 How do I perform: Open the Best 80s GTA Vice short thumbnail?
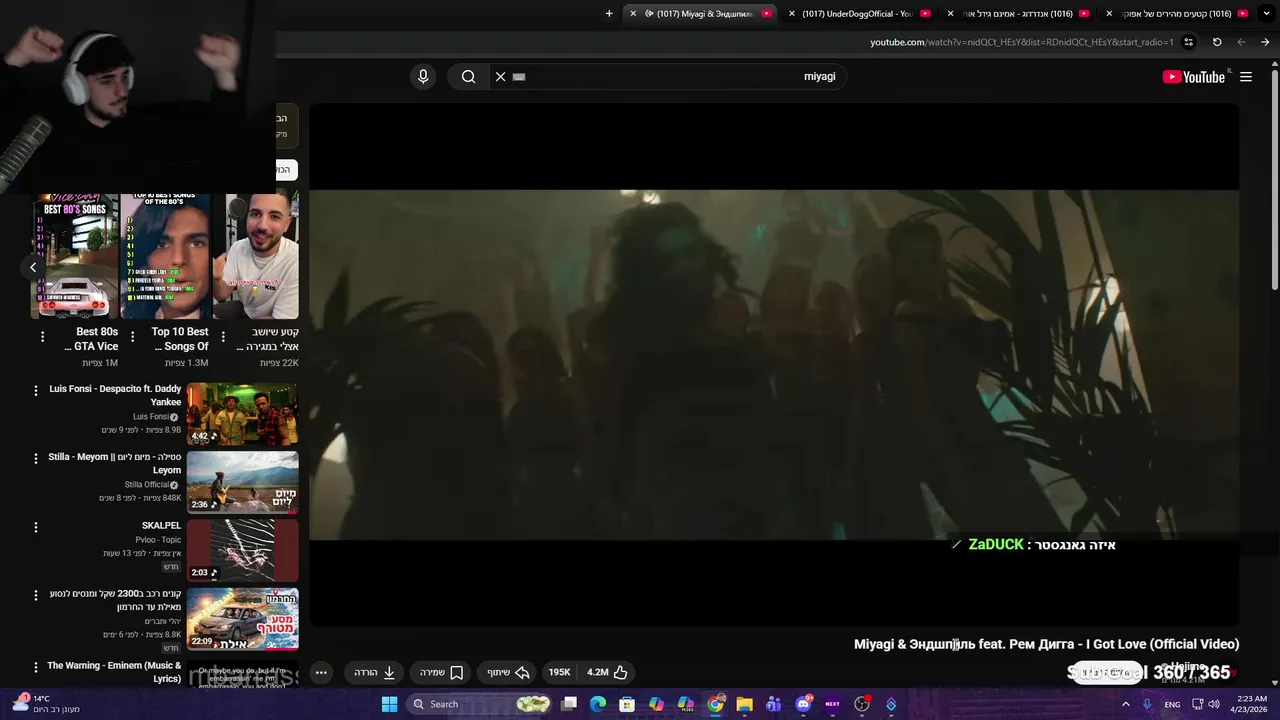click(x=75, y=257)
